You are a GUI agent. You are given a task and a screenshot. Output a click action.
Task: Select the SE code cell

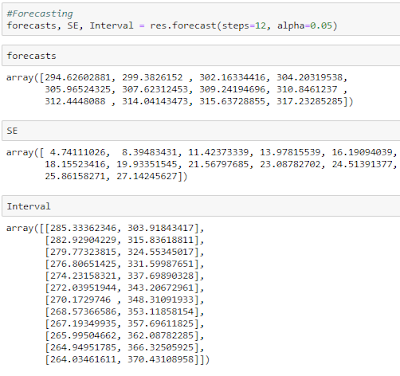201,131
